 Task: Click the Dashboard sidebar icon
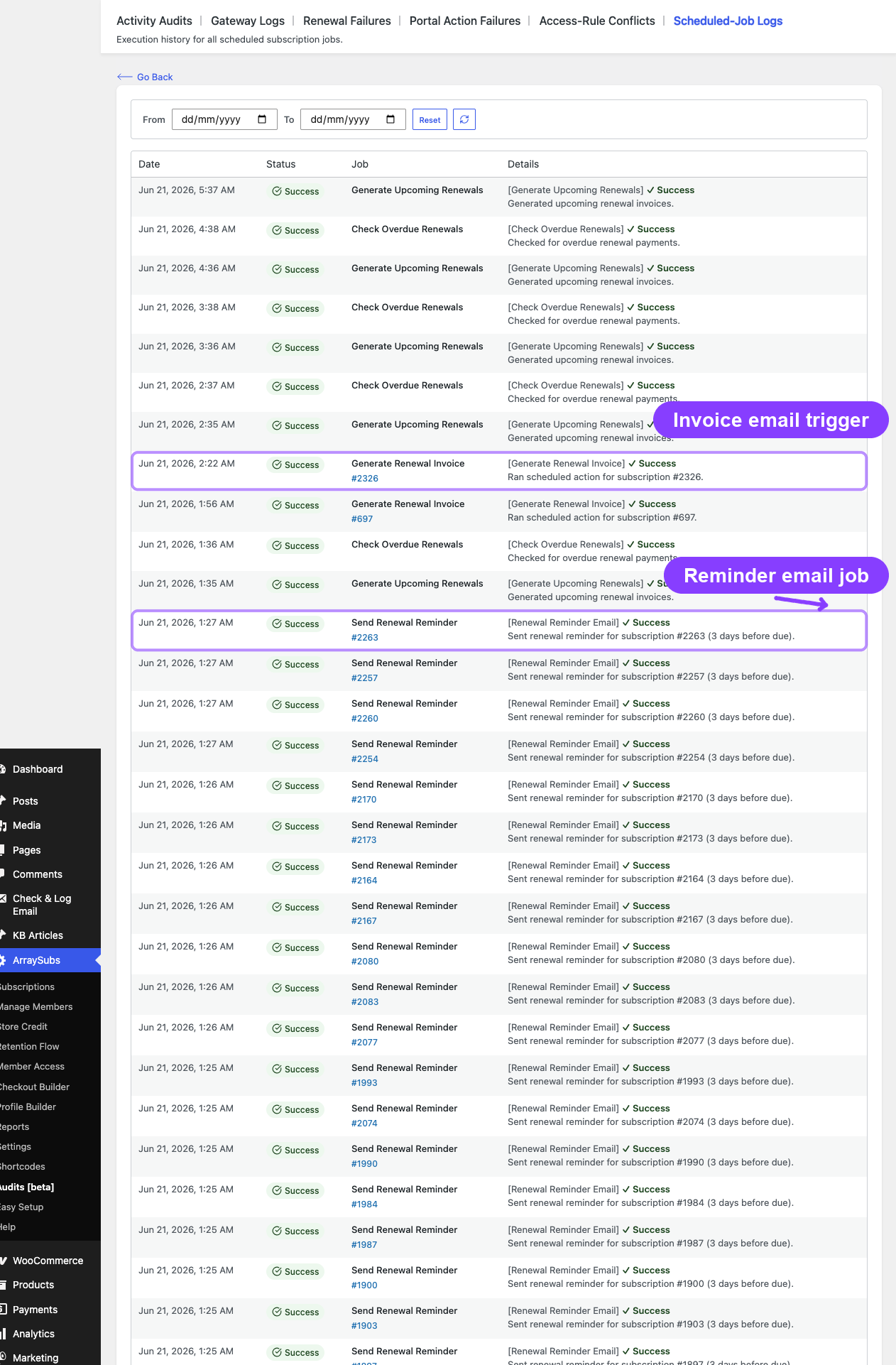(x=3, y=769)
